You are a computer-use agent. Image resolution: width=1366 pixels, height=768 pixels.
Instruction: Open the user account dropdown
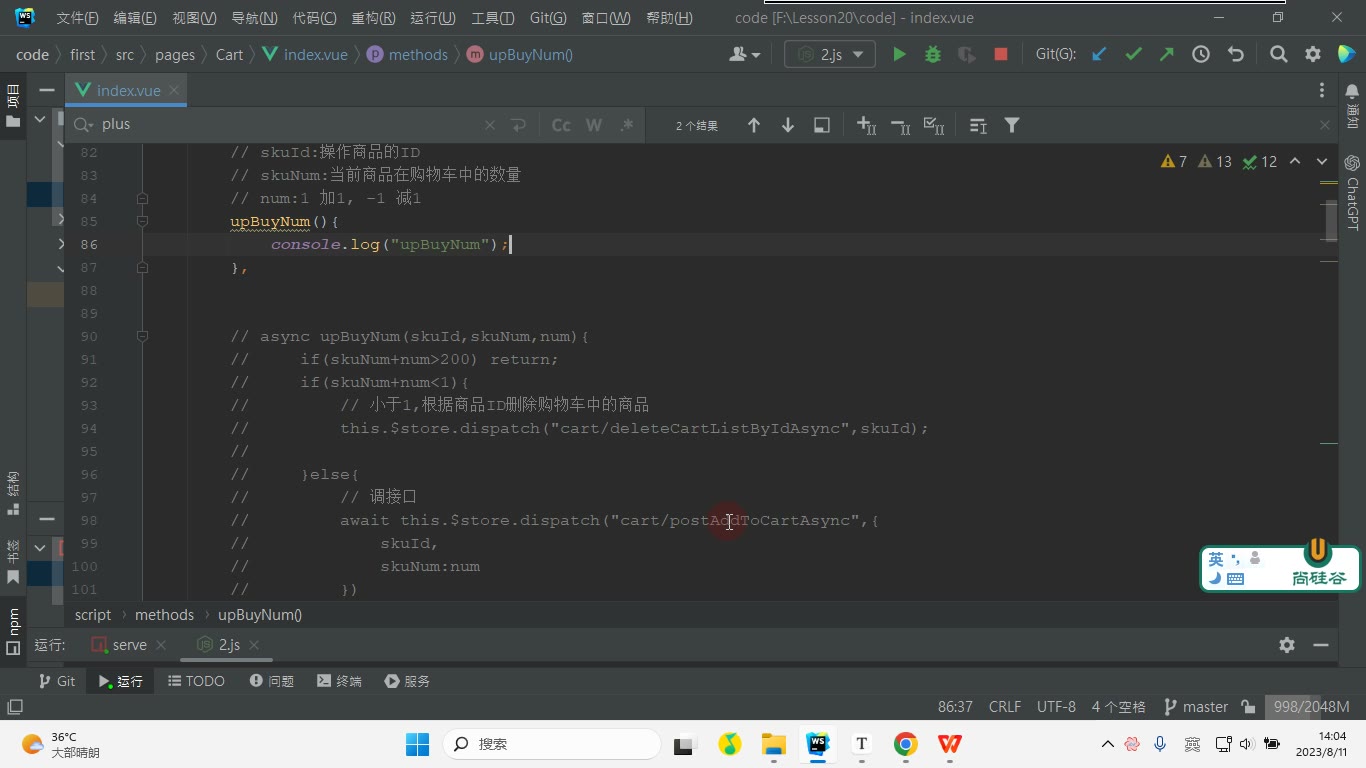coord(745,55)
